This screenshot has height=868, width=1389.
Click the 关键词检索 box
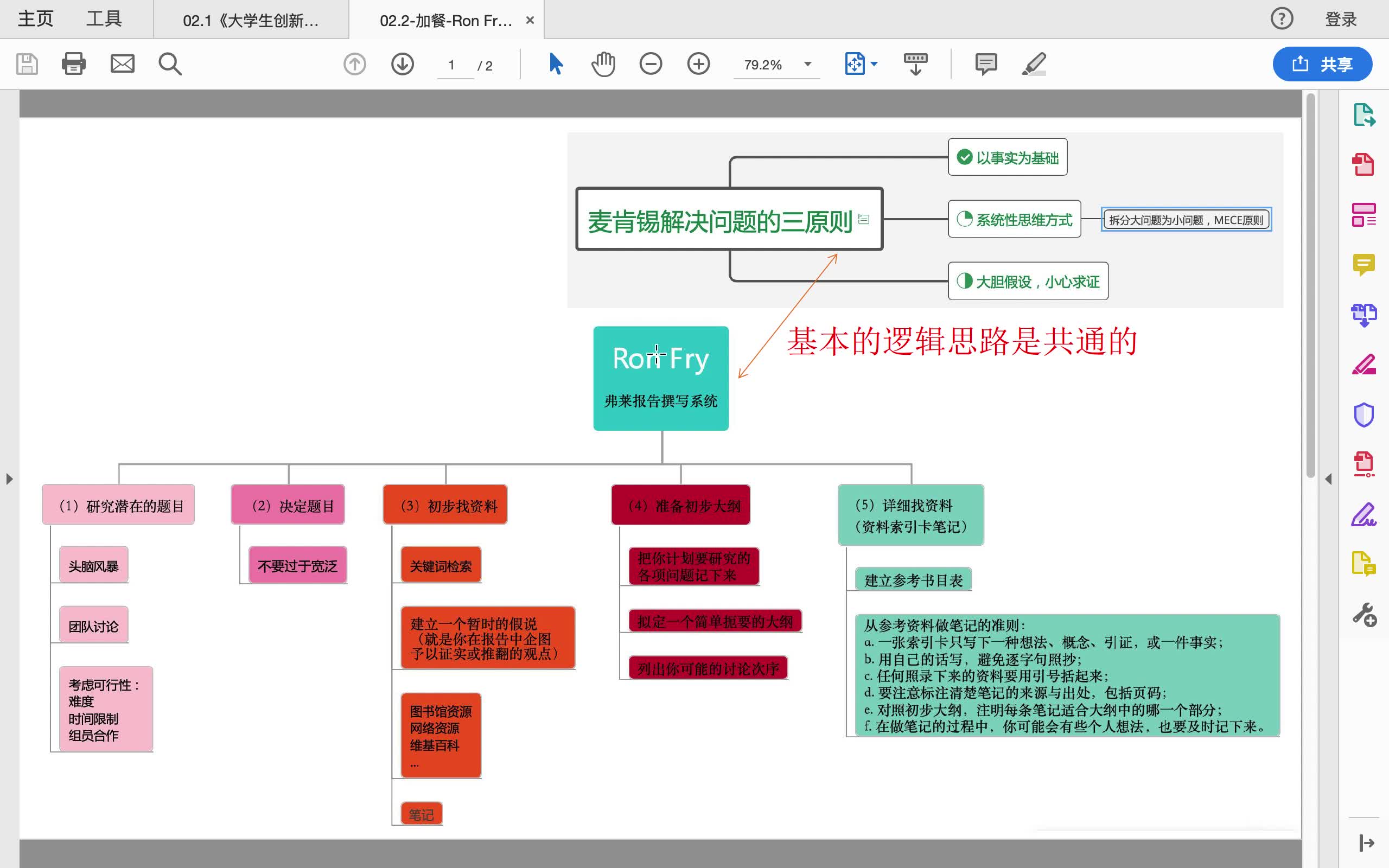coord(441,565)
